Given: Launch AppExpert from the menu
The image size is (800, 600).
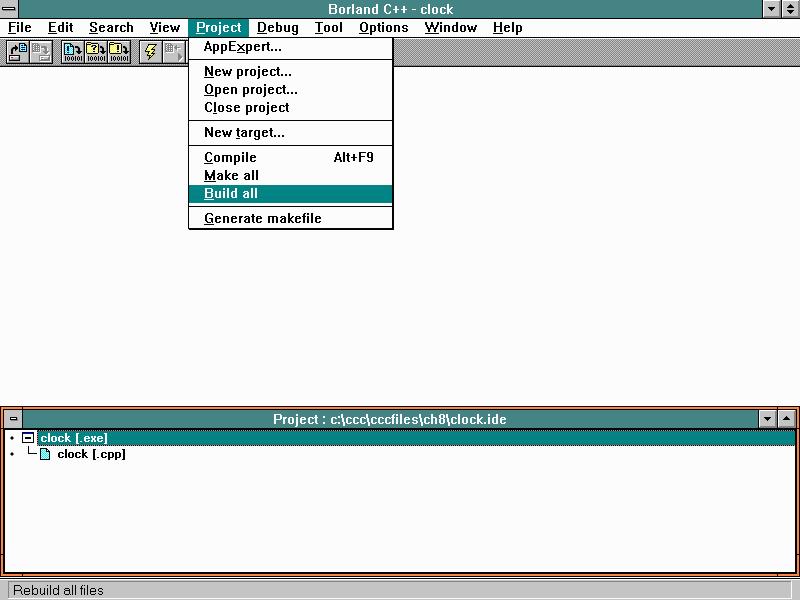Looking at the screenshot, I should tap(242, 46).
